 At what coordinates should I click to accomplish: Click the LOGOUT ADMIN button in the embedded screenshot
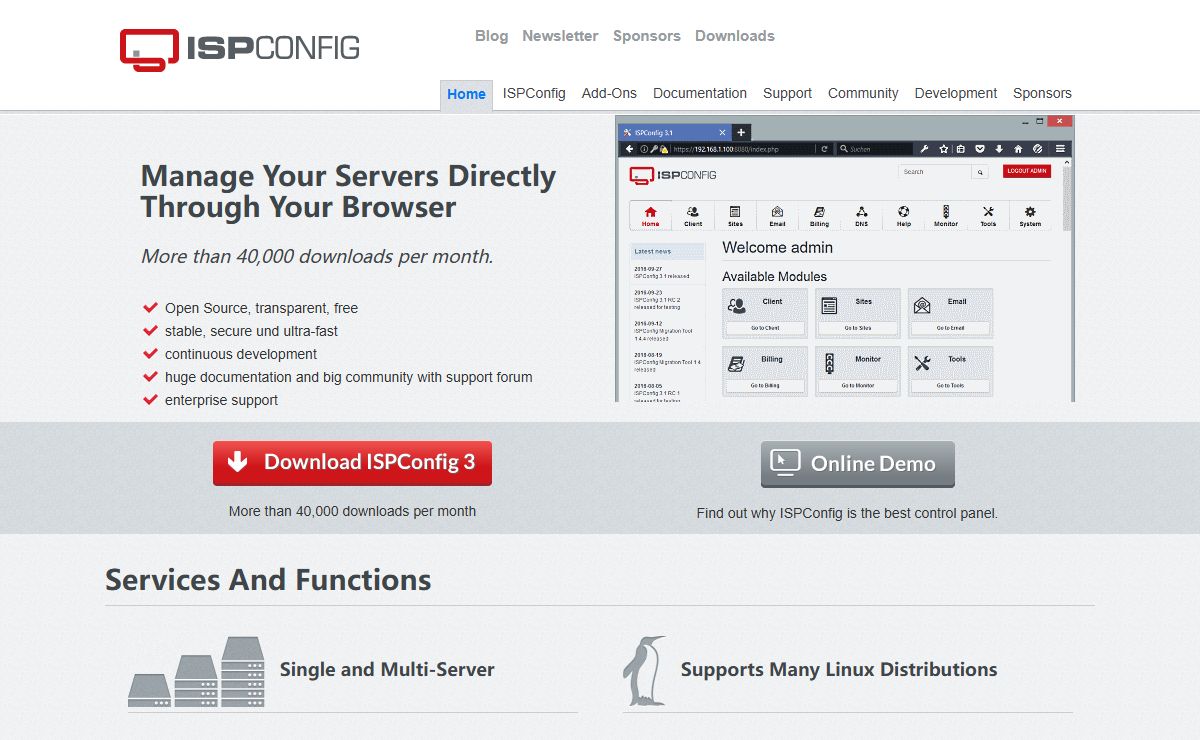point(1027,171)
